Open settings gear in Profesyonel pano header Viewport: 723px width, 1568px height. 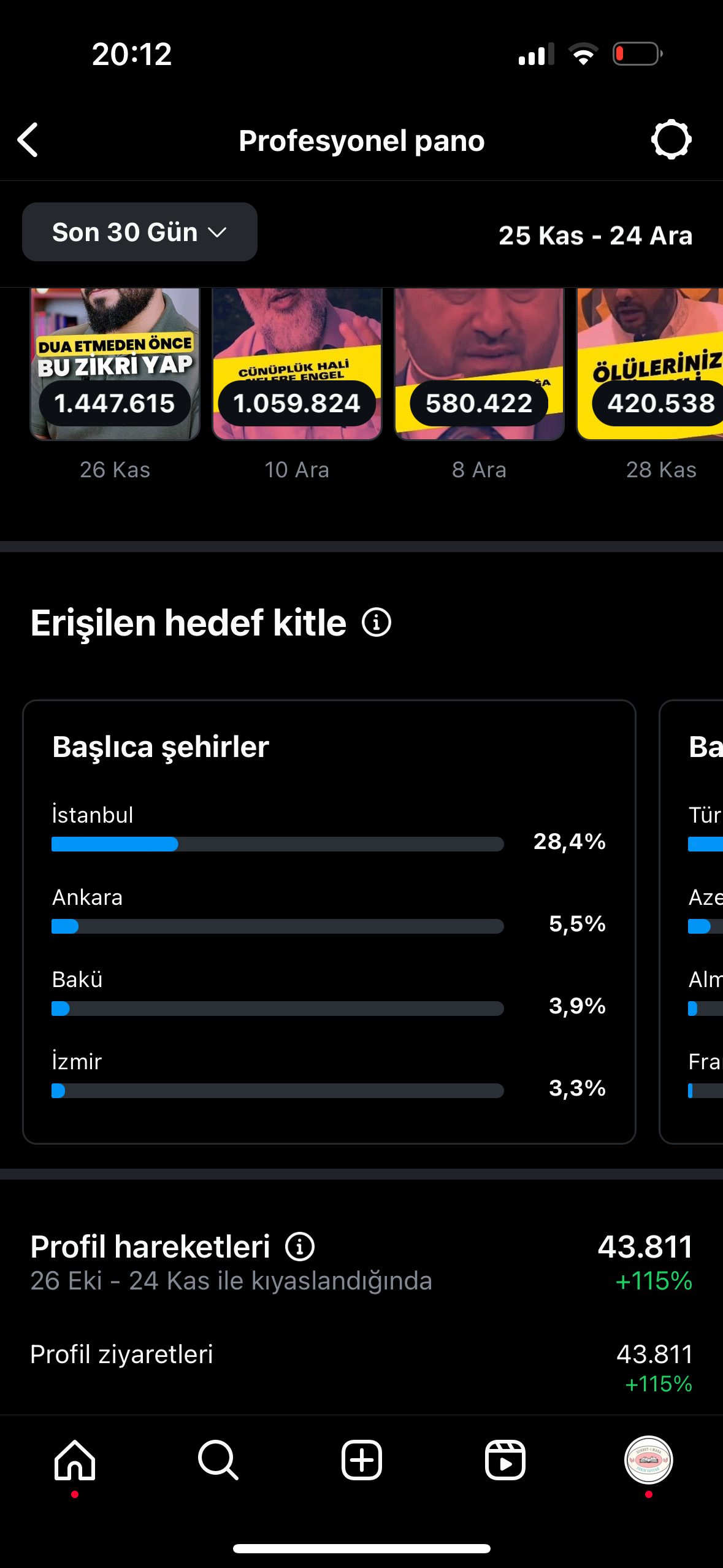pyautogui.click(x=671, y=140)
